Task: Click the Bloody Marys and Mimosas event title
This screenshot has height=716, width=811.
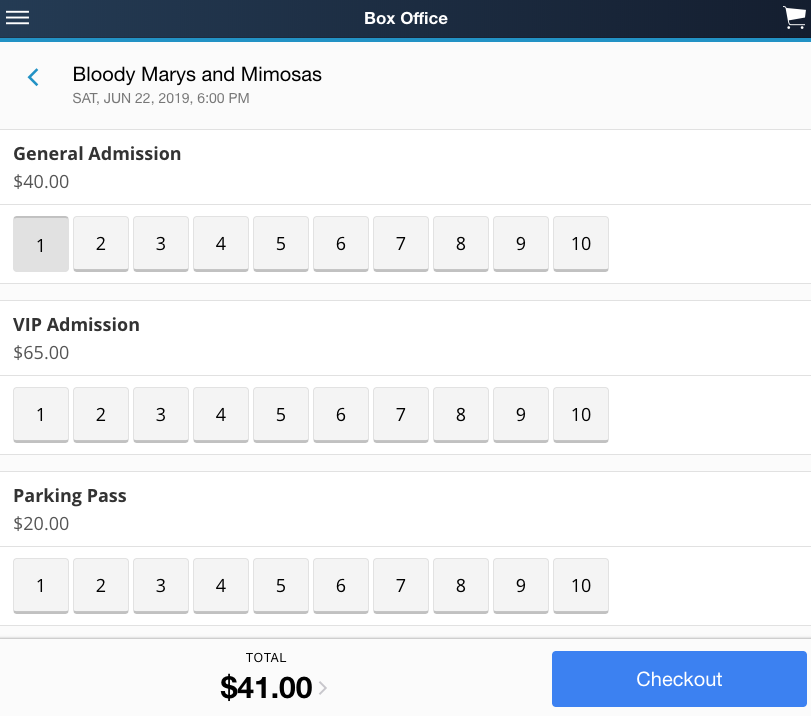Action: tap(197, 75)
